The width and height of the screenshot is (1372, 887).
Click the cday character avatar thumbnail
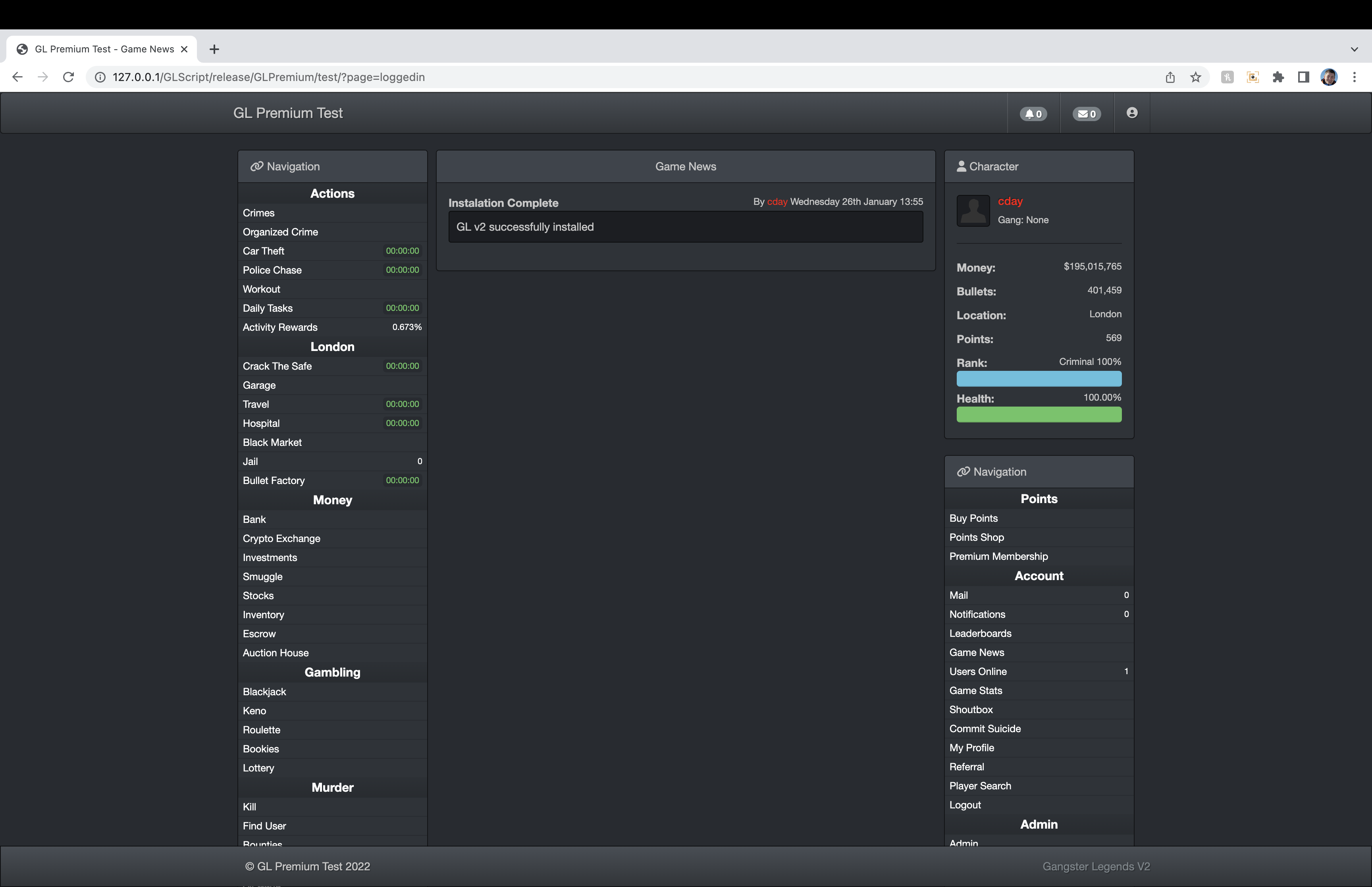[973, 210]
